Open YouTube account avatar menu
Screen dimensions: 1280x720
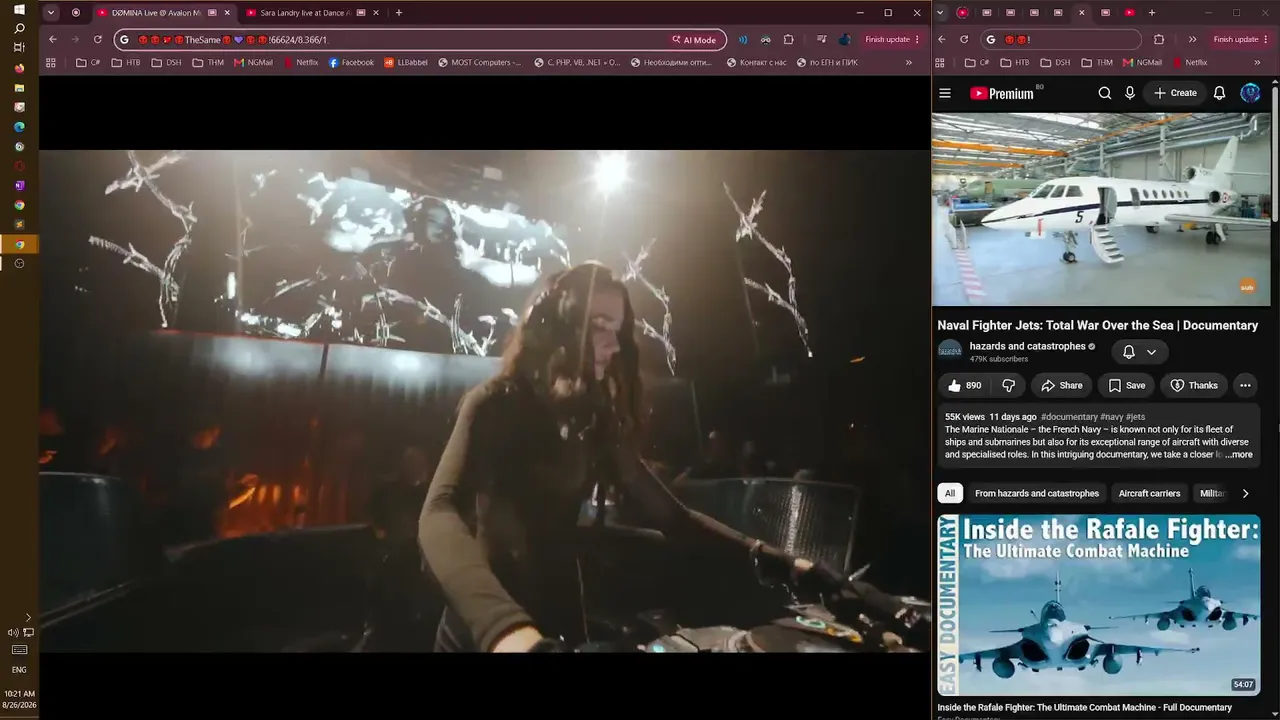point(1250,93)
